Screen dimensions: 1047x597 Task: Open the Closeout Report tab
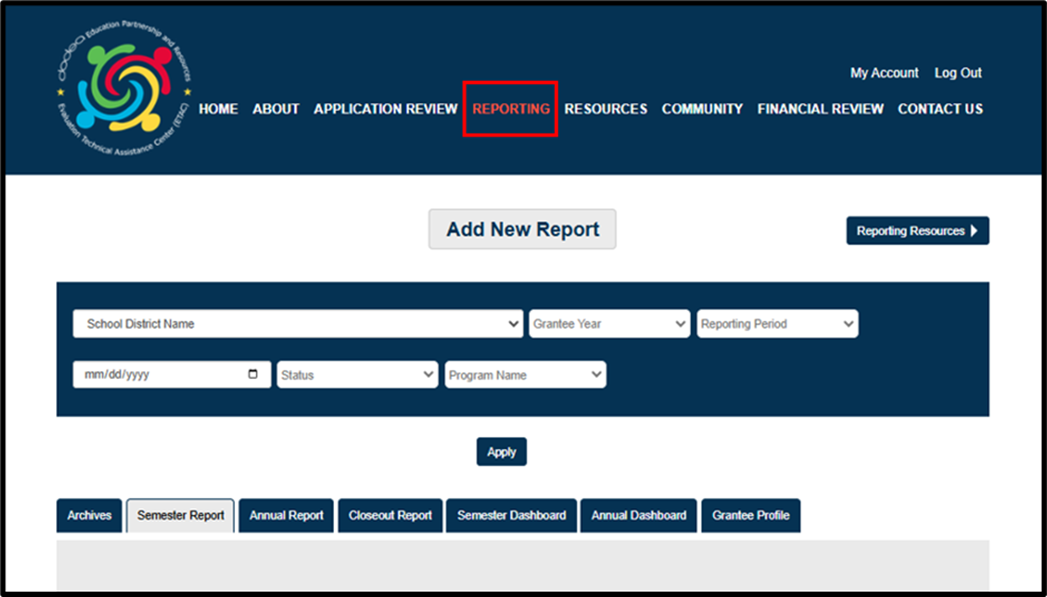click(390, 516)
